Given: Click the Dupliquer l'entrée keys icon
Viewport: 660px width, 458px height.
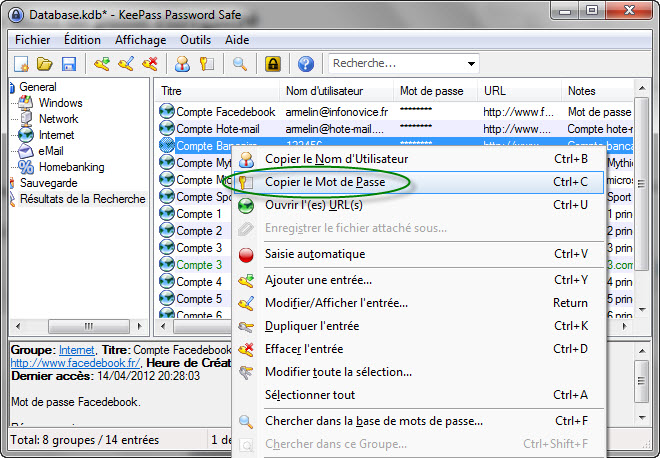Looking at the screenshot, I should point(246,327).
